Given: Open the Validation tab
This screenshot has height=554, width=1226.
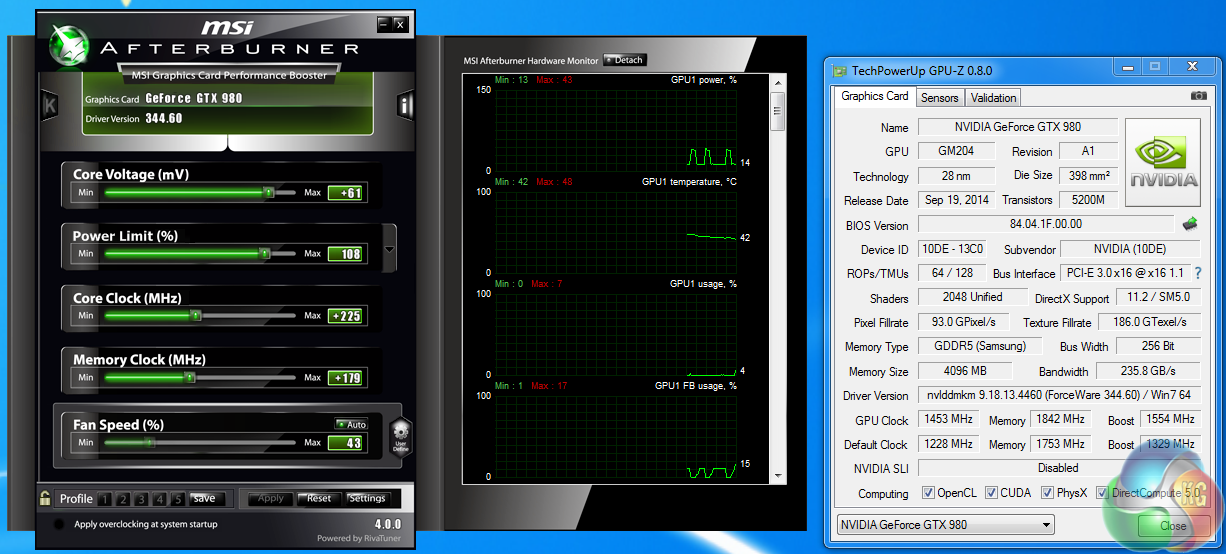Looking at the screenshot, I should (x=993, y=97).
